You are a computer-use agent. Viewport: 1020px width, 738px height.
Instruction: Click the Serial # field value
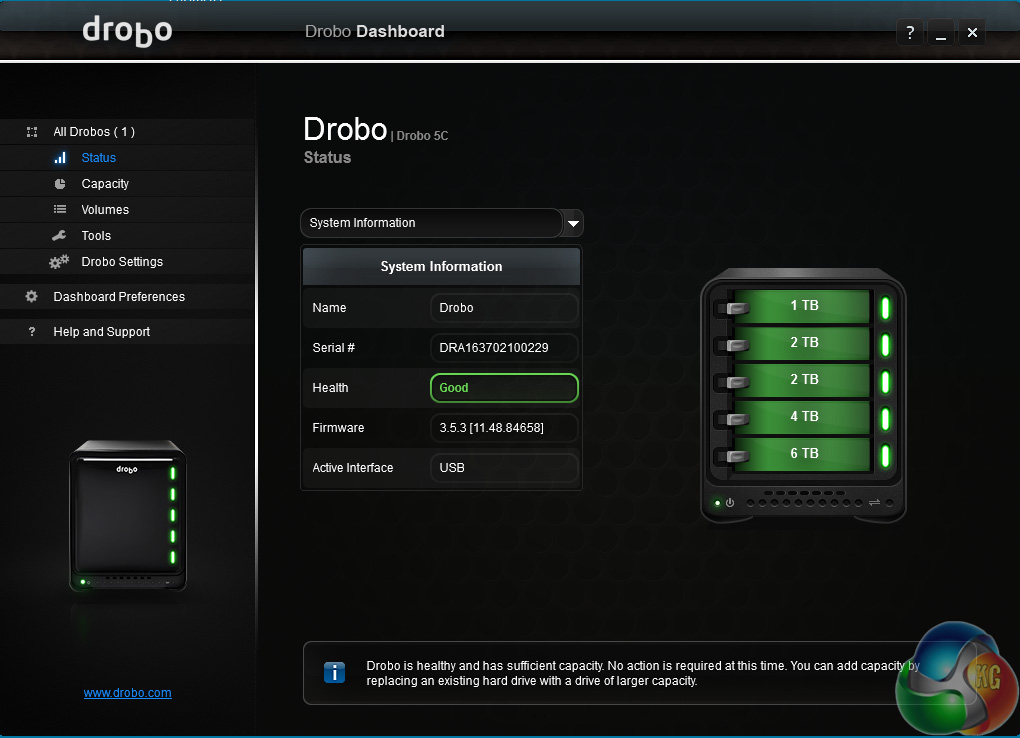(504, 348)
